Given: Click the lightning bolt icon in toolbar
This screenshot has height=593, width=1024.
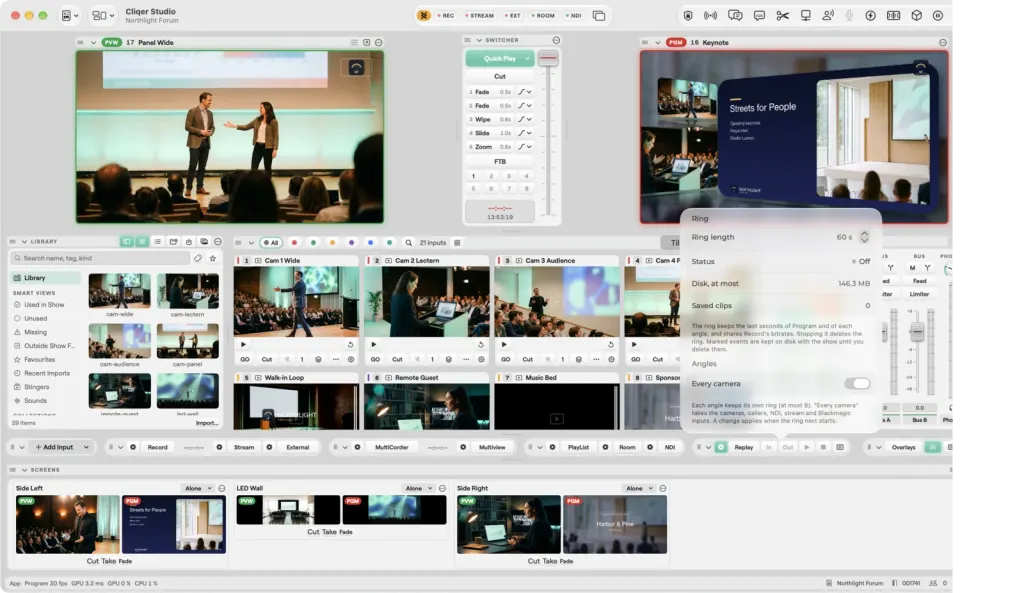Looking at the screenshot, I should (871, 16).
